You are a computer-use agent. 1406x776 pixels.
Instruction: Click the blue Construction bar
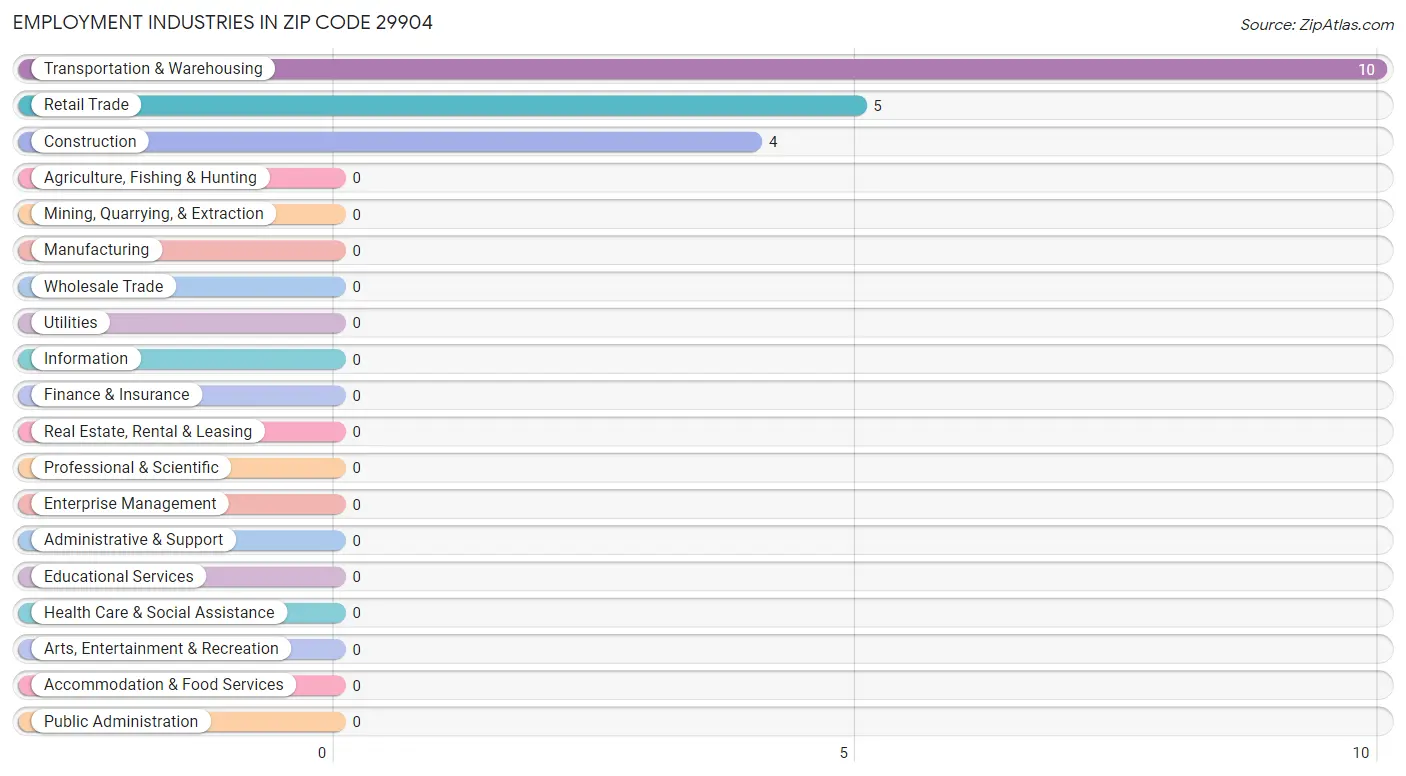pos(390,141)
